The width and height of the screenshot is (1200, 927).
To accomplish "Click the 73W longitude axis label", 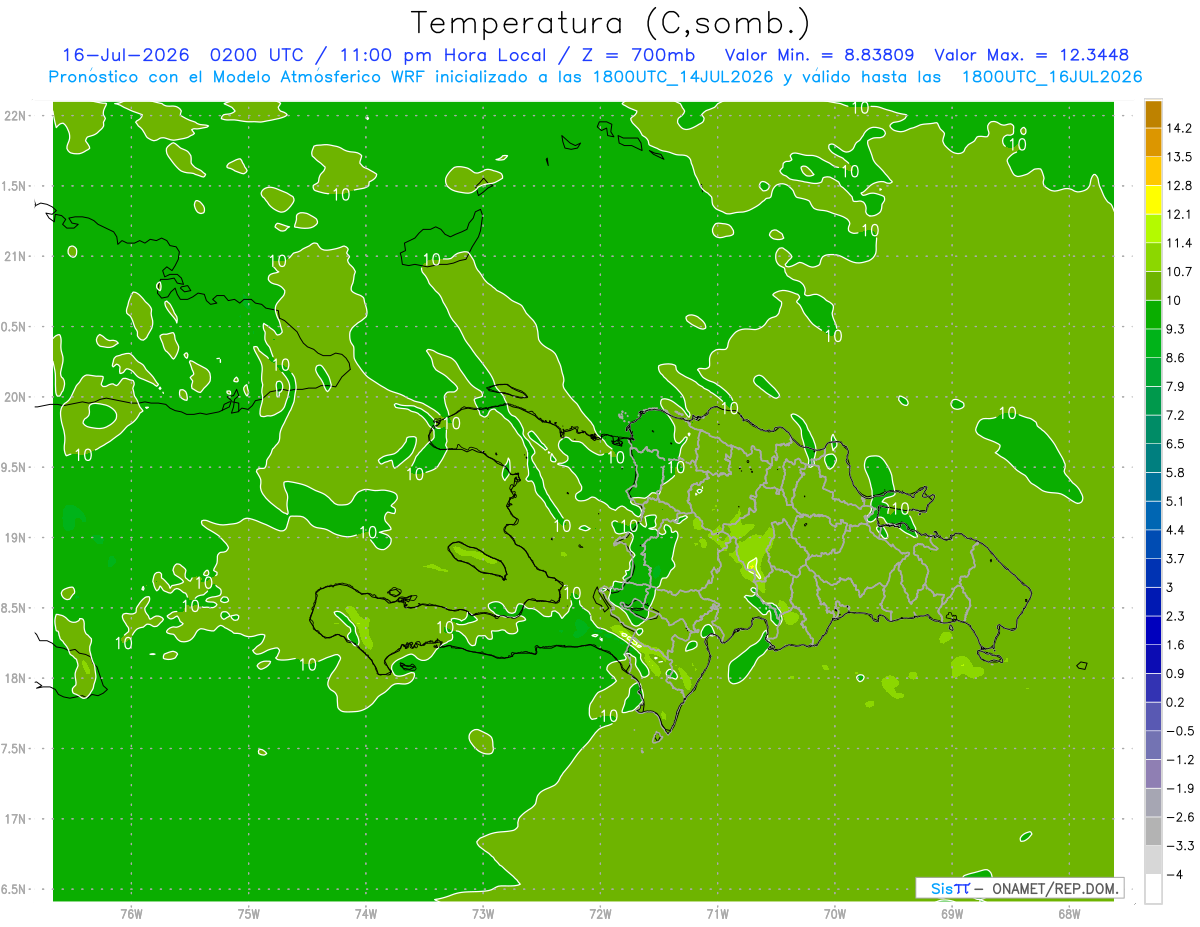I will (x=483, y=913).
